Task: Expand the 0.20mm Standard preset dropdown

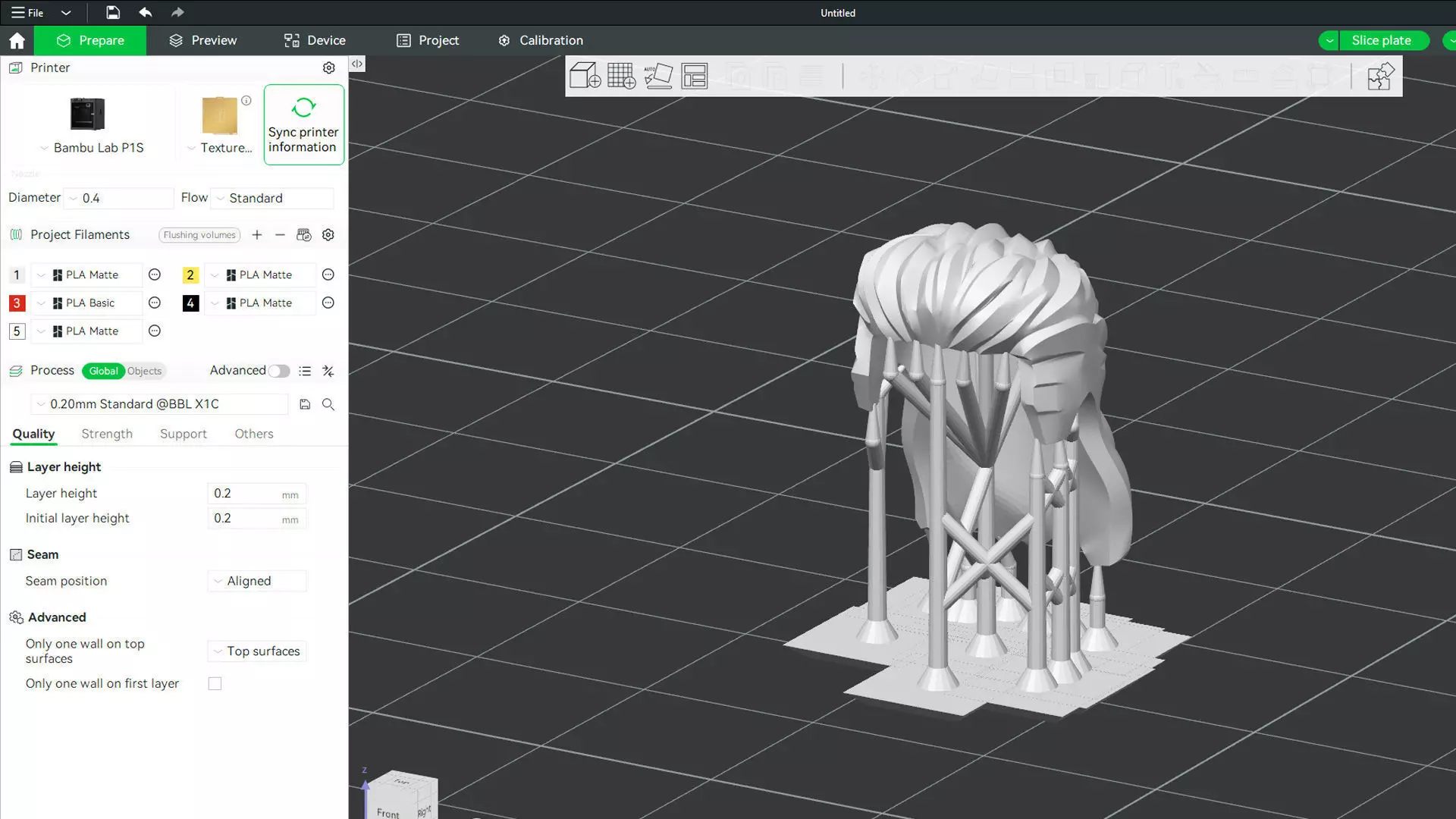Action: [159, 404]
